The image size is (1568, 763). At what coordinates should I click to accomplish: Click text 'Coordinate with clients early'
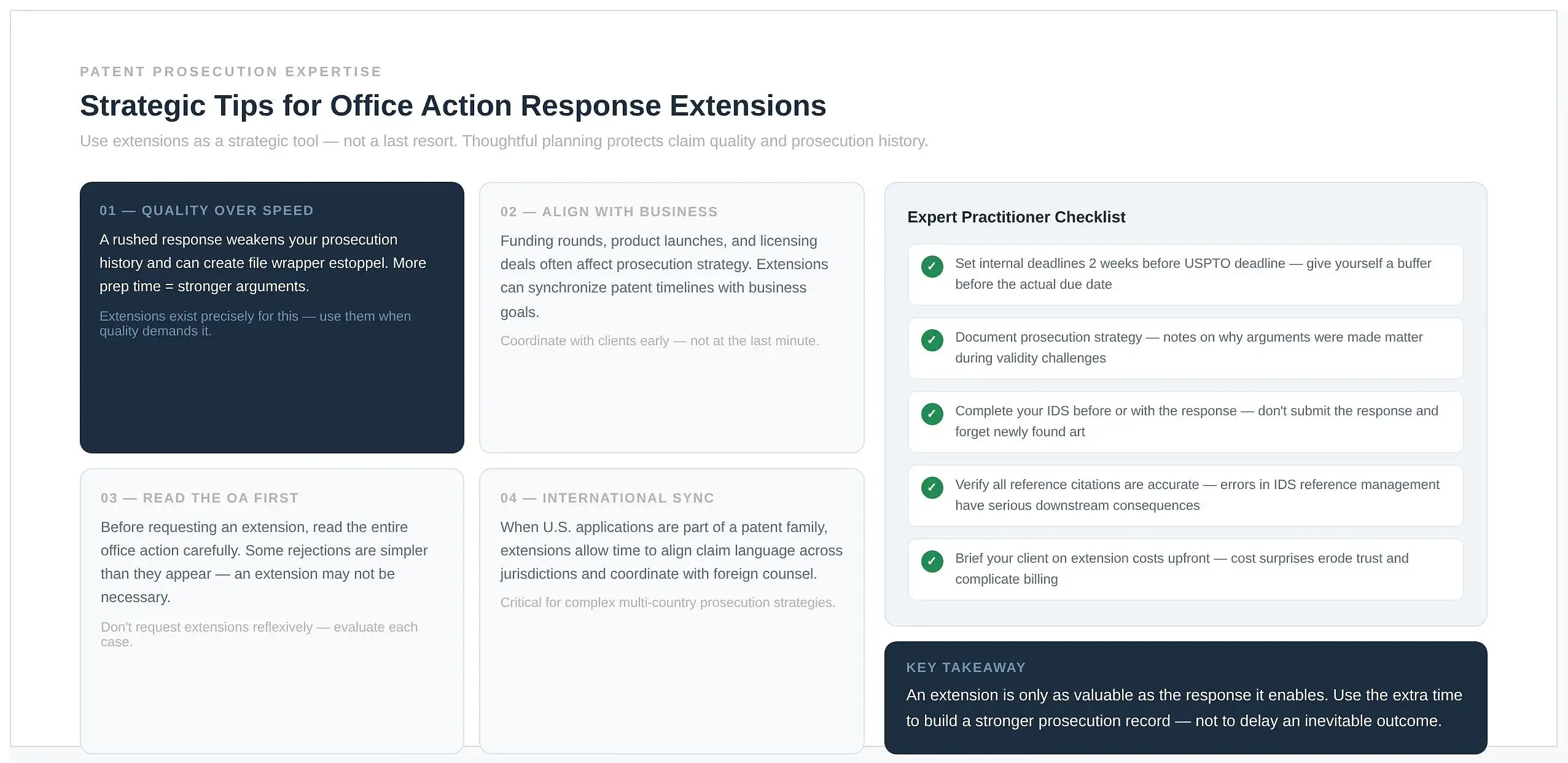point(584,341)
